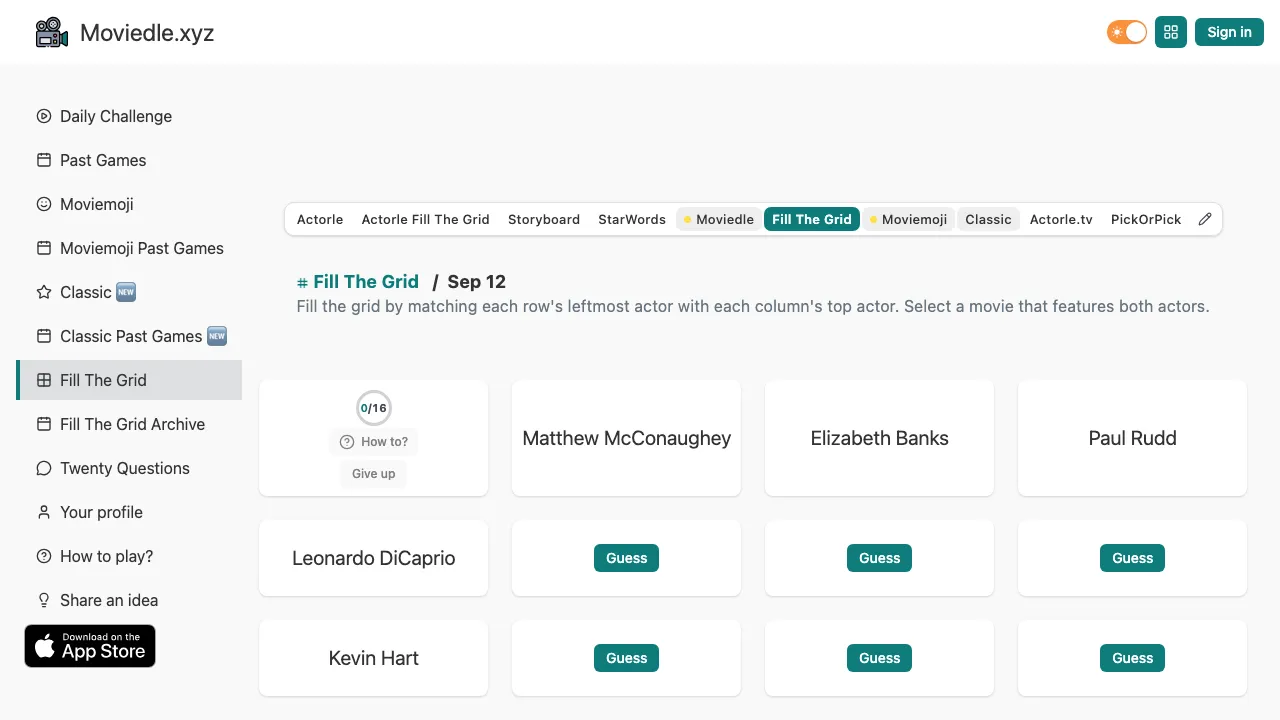The width and height of the screenshot is (1280, 720).
Task: Open Twenty Questions in sidebar
Action: point(129,468)
